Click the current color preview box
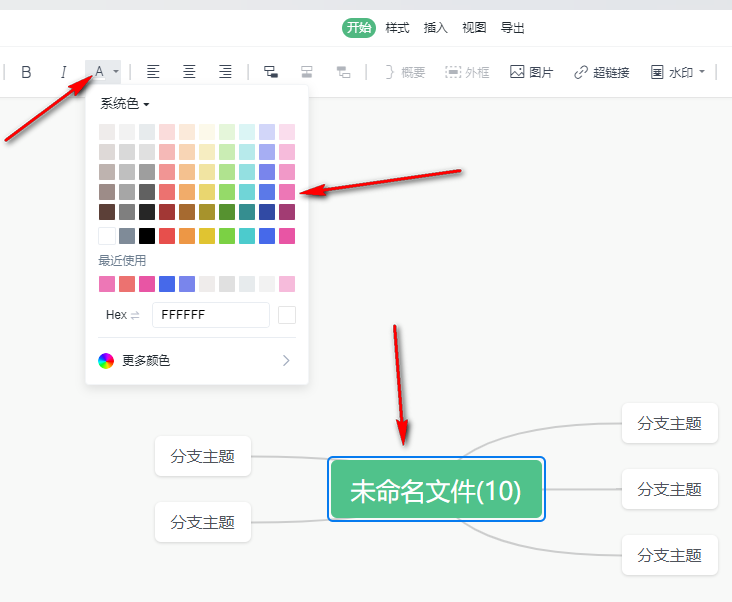Screen dimensions: 732x602 287,315
